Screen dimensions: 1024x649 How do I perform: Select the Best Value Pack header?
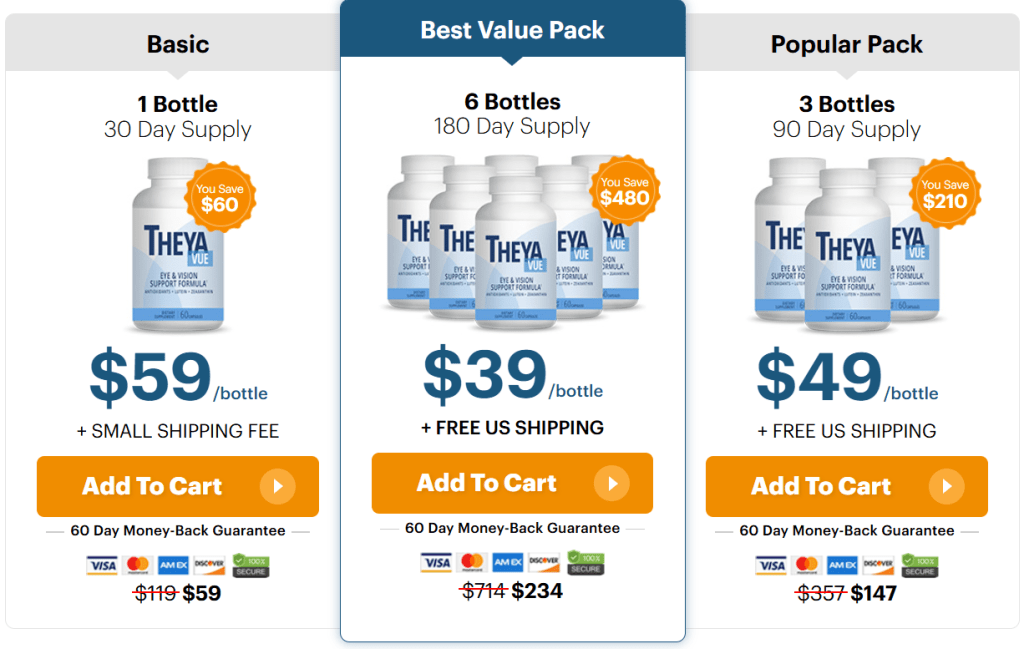[512, 30]
